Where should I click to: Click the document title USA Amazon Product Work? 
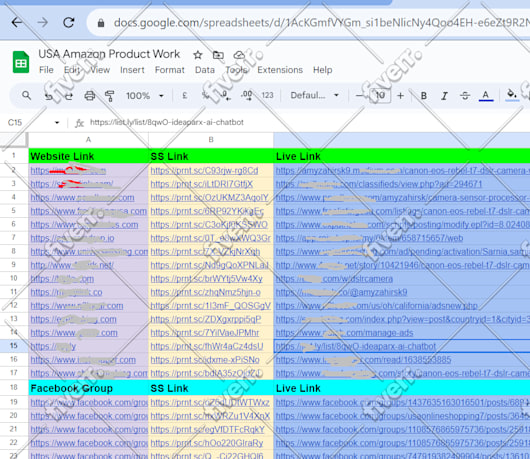pyautogui.click(x=109, y=54)
